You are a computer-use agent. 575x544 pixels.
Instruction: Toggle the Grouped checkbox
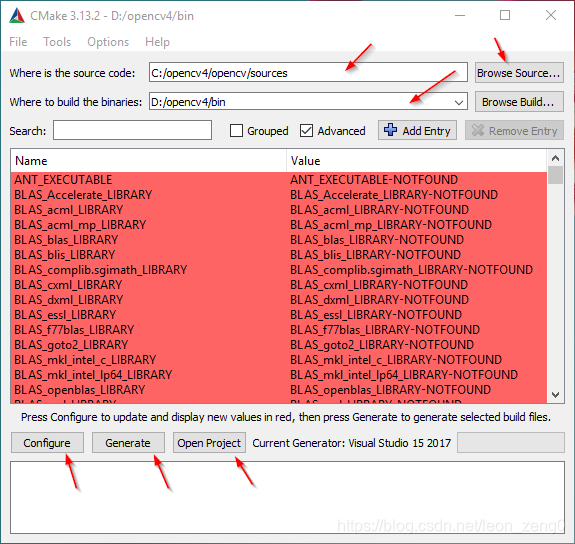(x=236, y=131)
